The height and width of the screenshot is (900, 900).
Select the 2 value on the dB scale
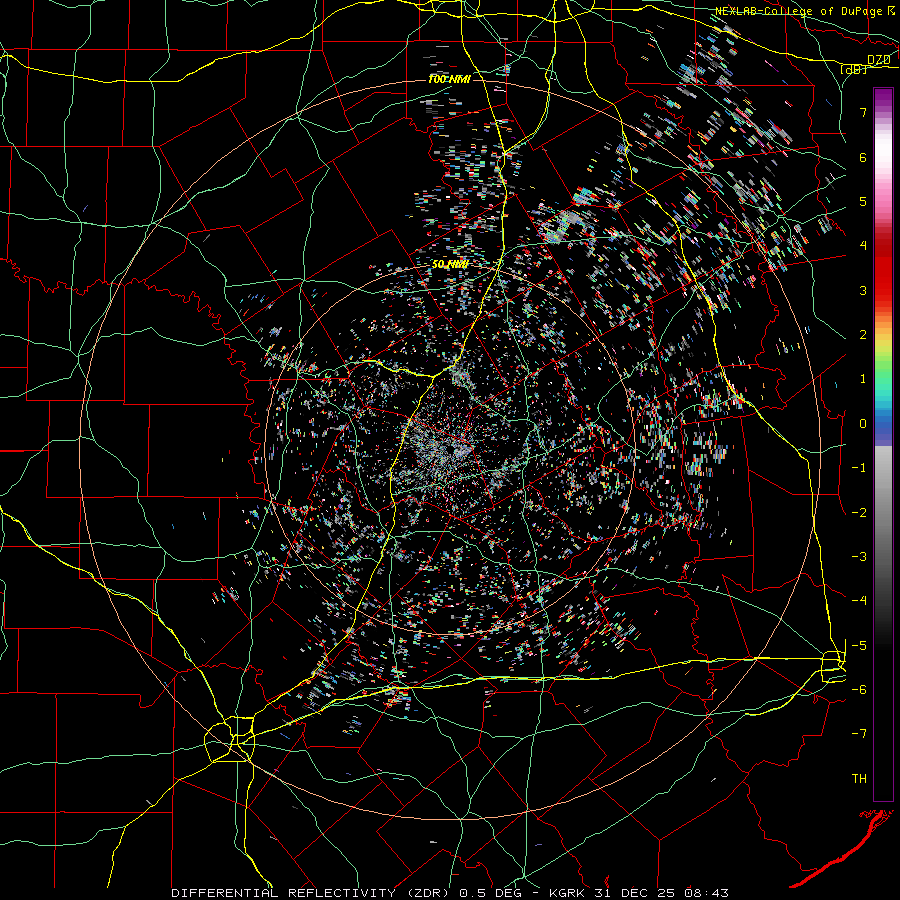(863, 335)
